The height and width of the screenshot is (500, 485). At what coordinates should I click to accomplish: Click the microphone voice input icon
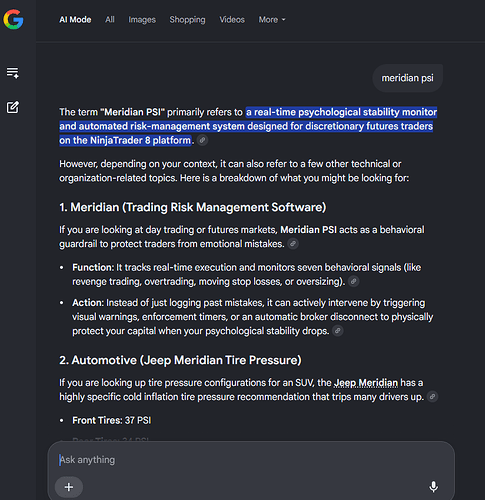433,487
